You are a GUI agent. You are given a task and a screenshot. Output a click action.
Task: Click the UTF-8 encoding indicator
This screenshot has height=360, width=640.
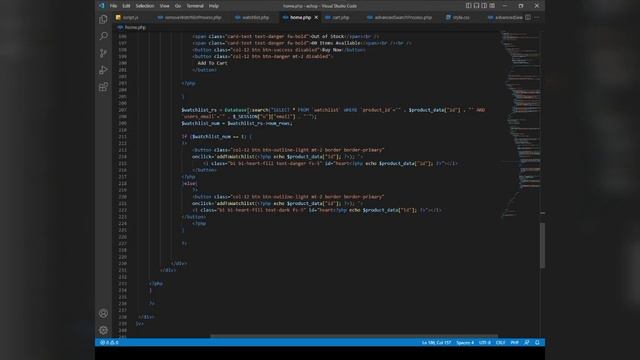tap(484, 342)
